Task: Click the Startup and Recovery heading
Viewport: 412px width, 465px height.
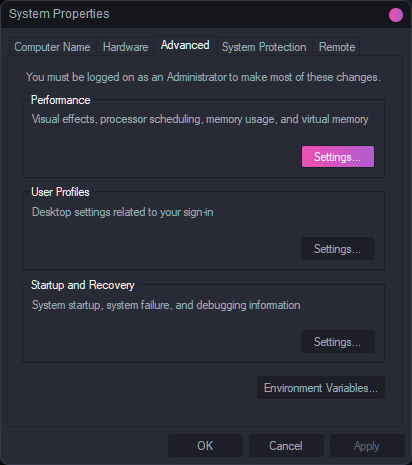Action: [83, 285]
